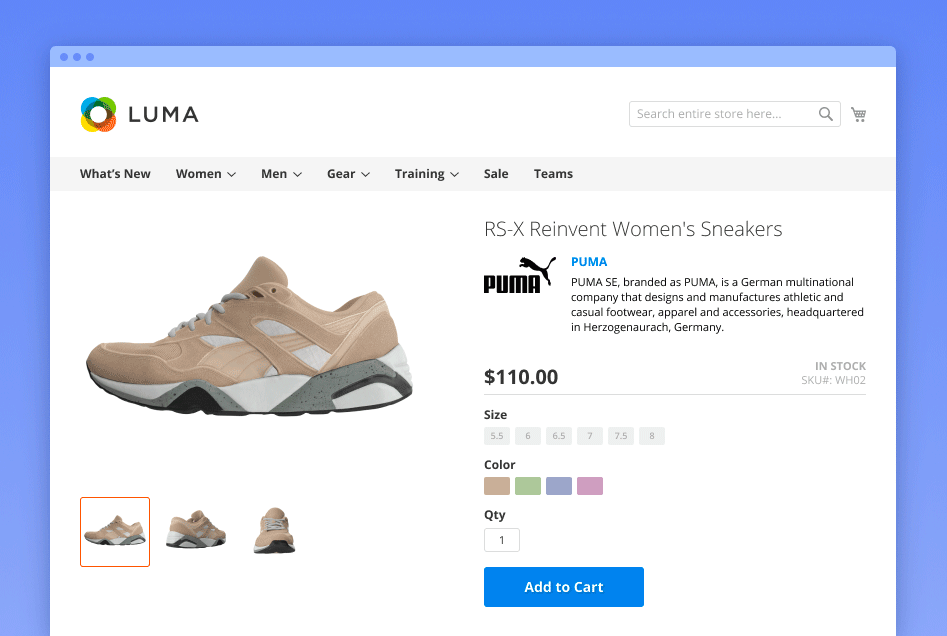Select size 6.5 for the sneakers
Image resolution: width=947 pixels, height=636 pixels.
(x=559, y=435)
